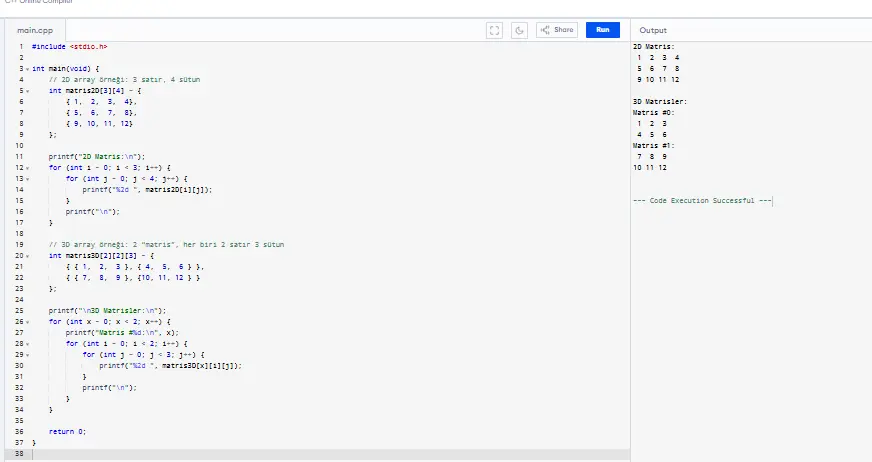872x462 pixels.
Task: Switch to dark mode with moon icon
Action: click(x=520, y=30)
